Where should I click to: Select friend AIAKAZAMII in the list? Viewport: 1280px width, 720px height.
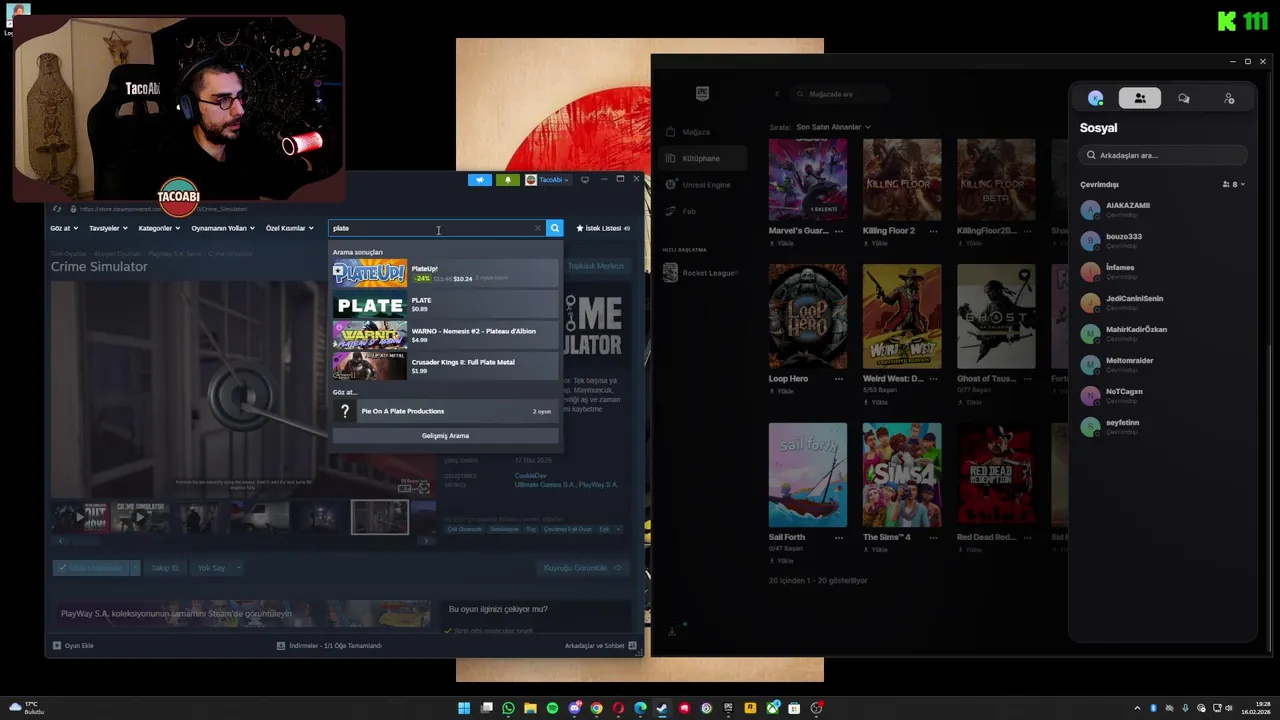point(1163,210)
